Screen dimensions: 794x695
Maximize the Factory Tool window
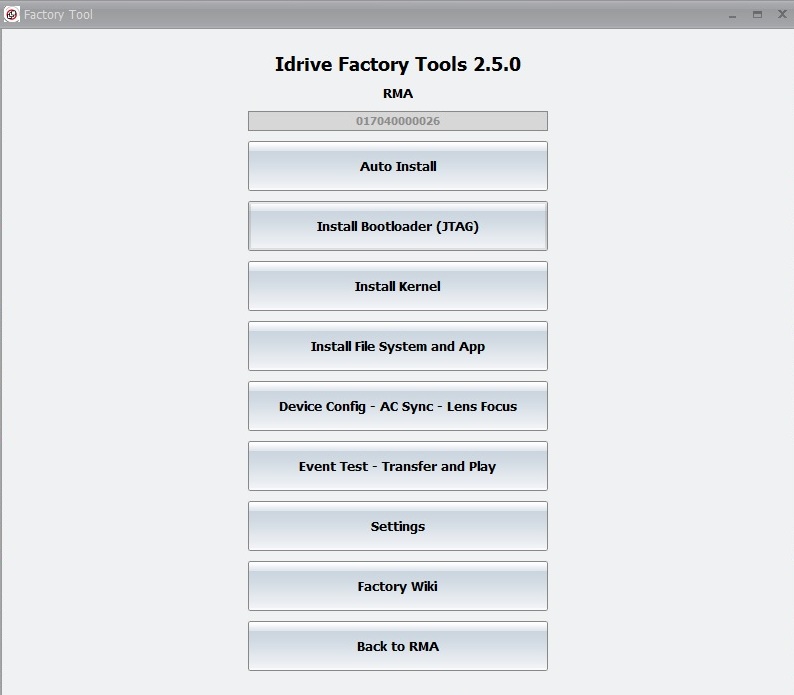point(757,15)
